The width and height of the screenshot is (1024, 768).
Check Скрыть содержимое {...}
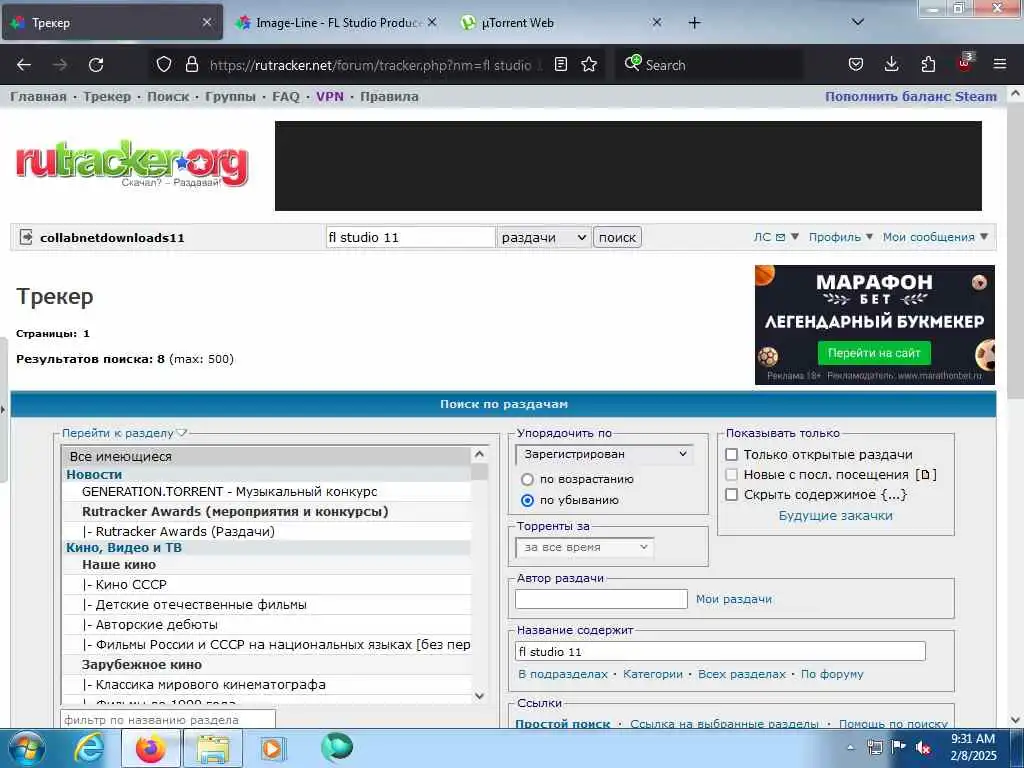point(732,495)
